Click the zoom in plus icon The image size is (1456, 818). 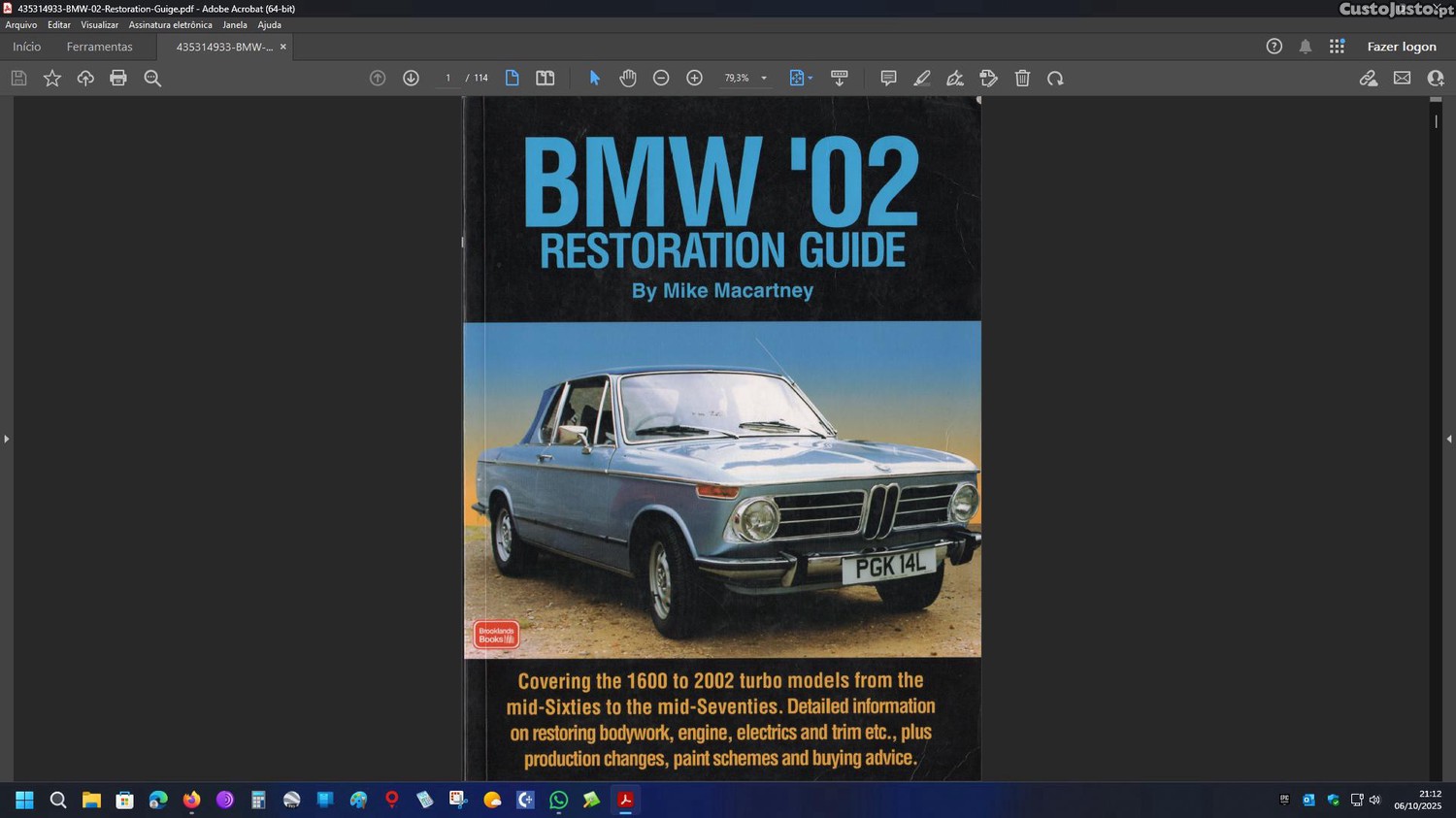tap(694, 79)
